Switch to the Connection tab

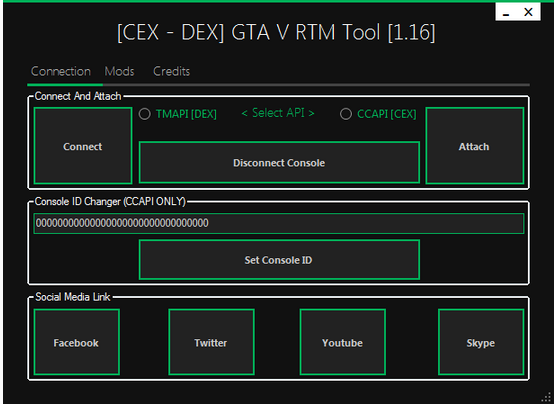tap(60, 71)
